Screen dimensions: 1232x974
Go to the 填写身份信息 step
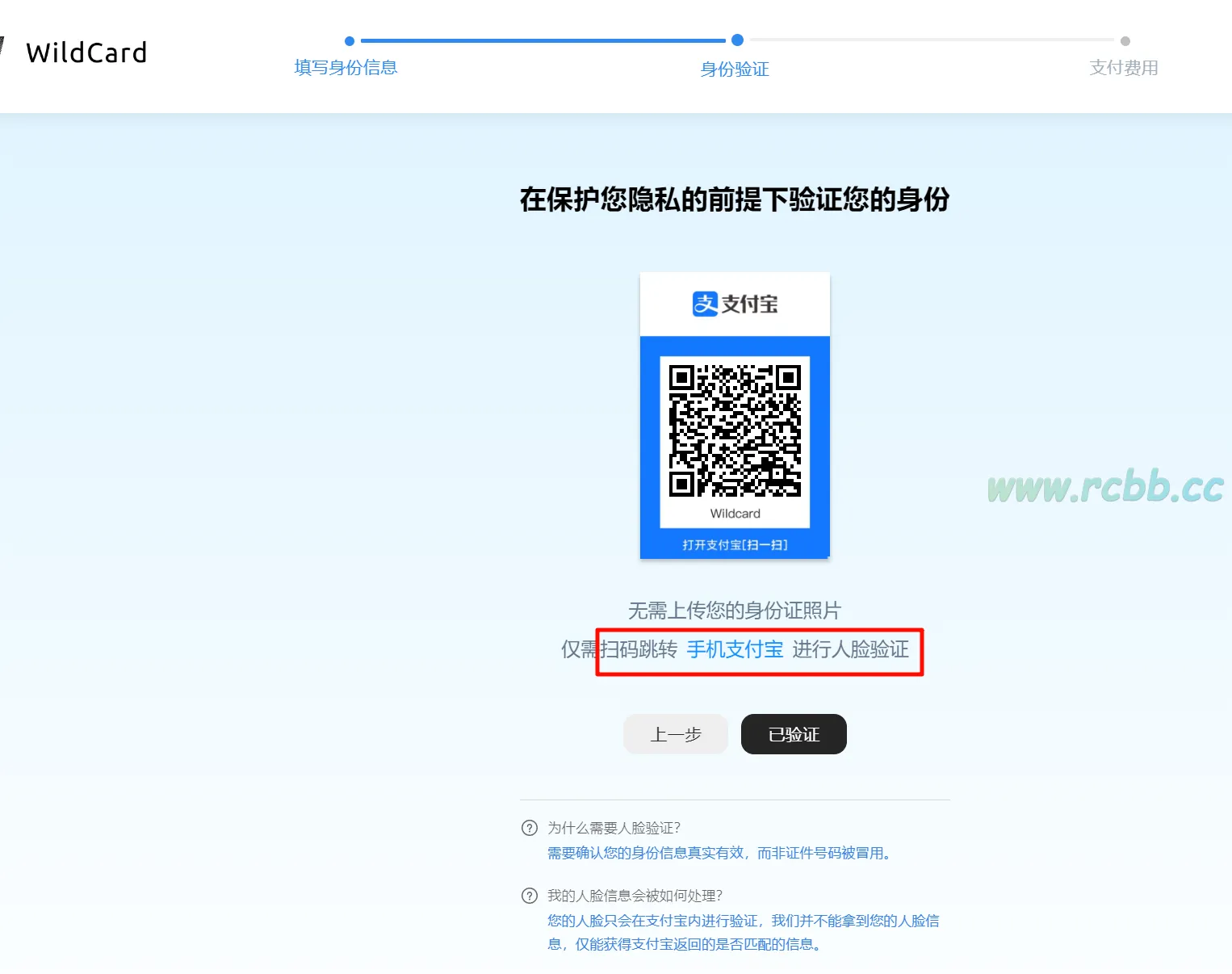click(x=346, y=67)
